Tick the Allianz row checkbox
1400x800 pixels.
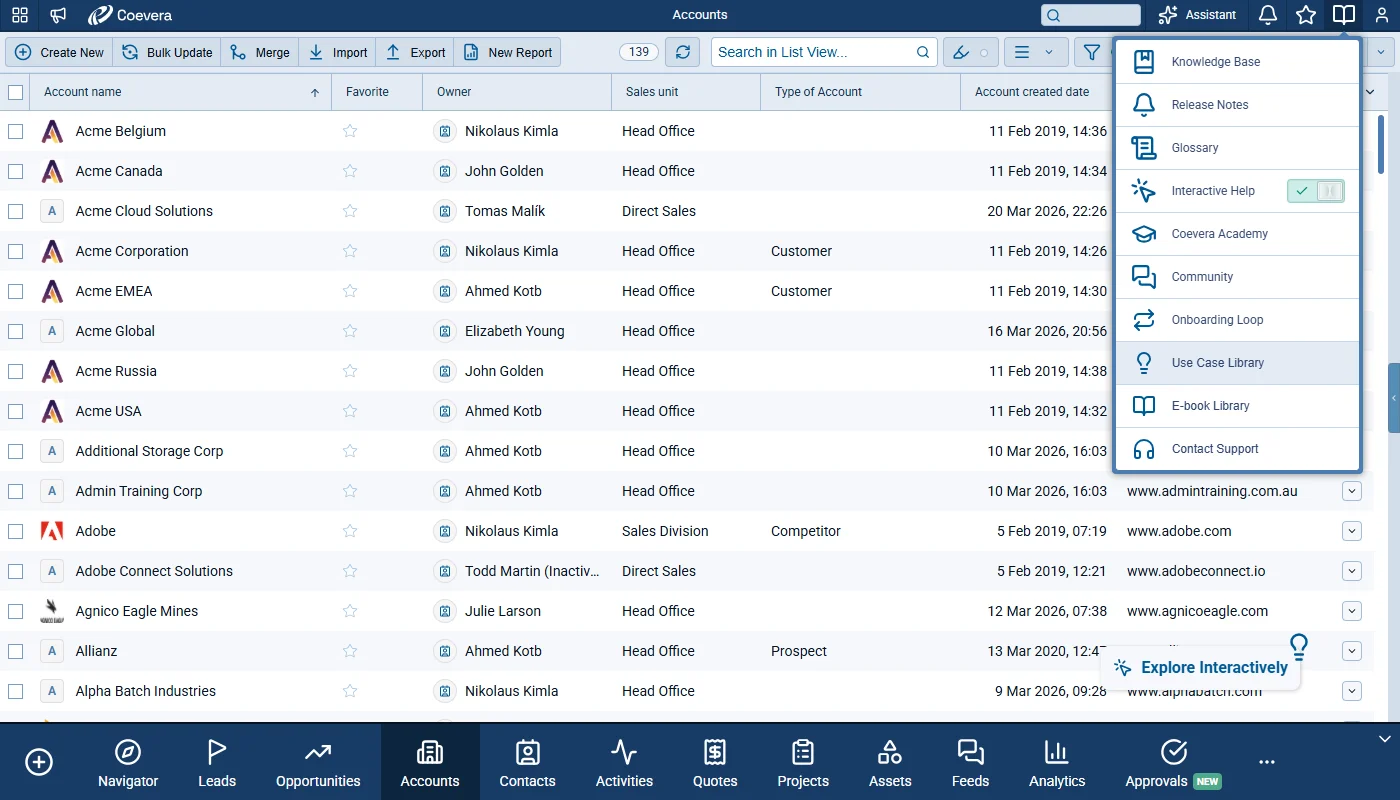click(15, 651)
